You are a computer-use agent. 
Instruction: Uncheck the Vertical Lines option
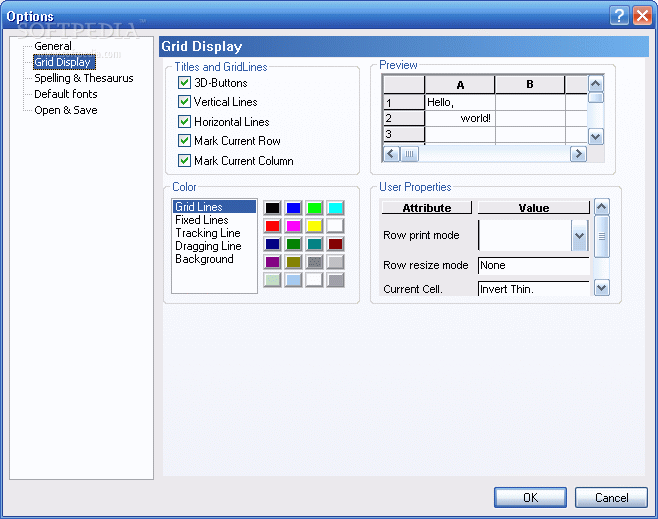pyautogui.click(x=184, y=102)
